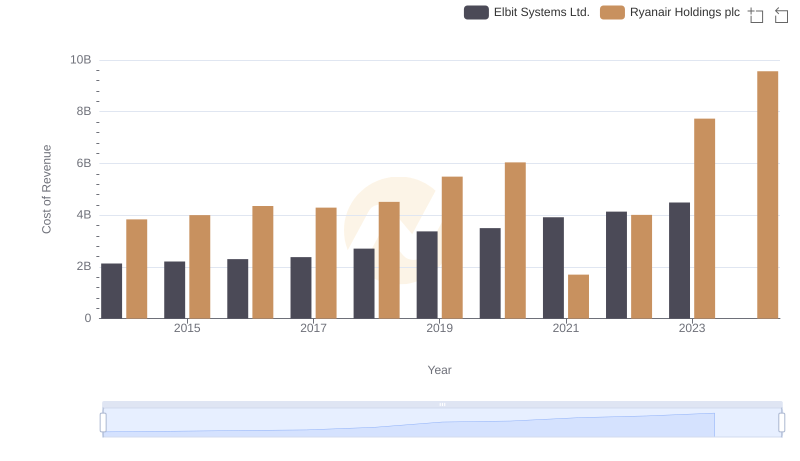Click the Elbit bar for 2014

[112, 291]
